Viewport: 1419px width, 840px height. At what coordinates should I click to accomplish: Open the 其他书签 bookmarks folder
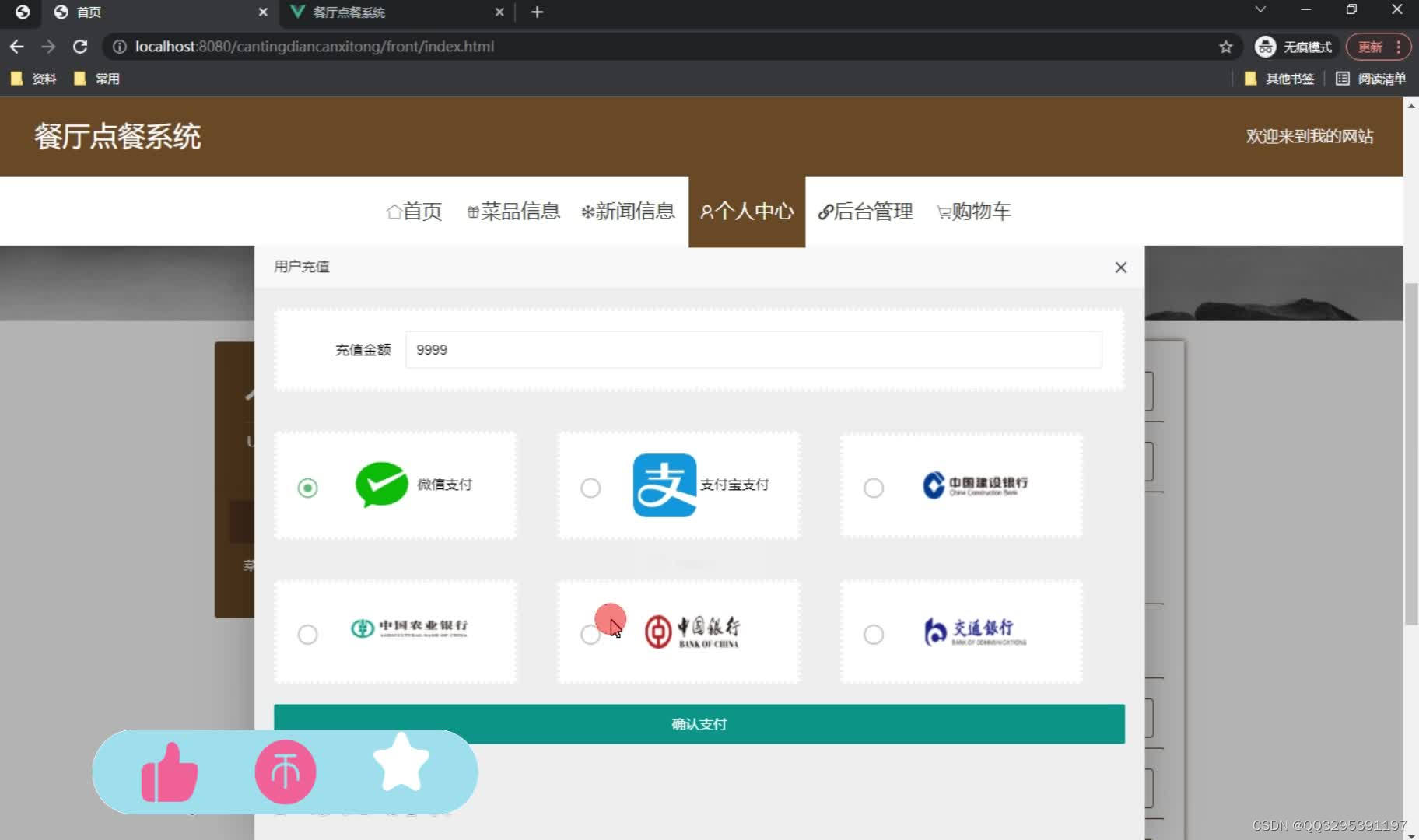[x=1280, y=79]
